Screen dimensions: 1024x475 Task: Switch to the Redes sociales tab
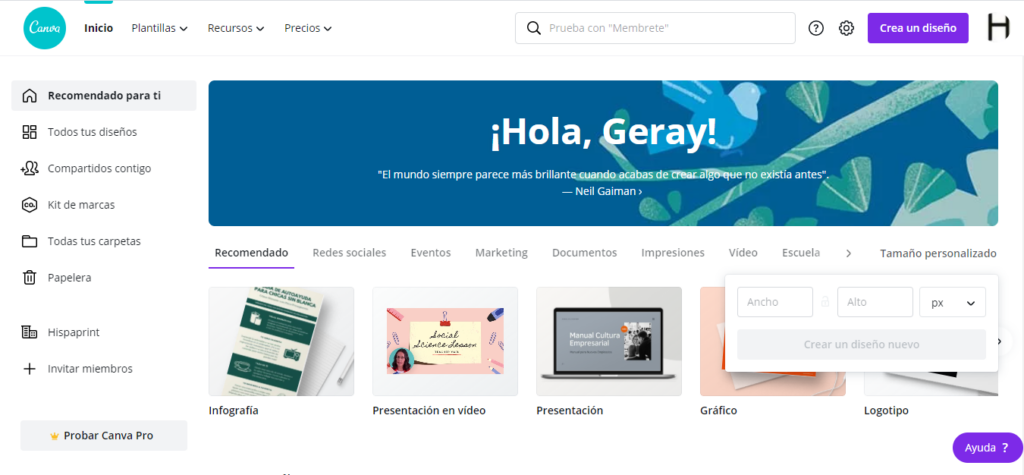coord(349,253)
